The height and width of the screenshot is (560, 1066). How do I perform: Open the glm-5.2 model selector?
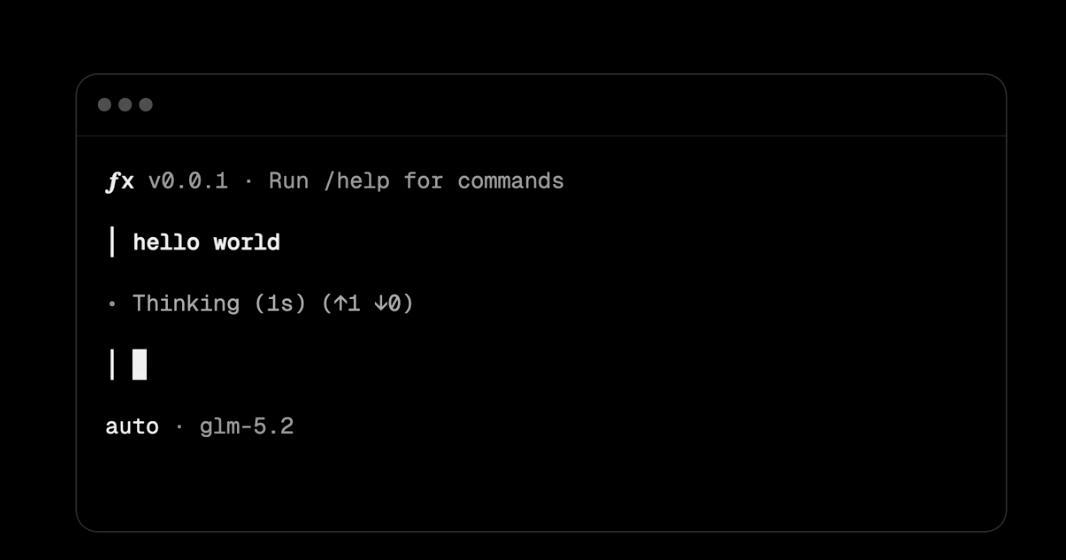(247, 427)
